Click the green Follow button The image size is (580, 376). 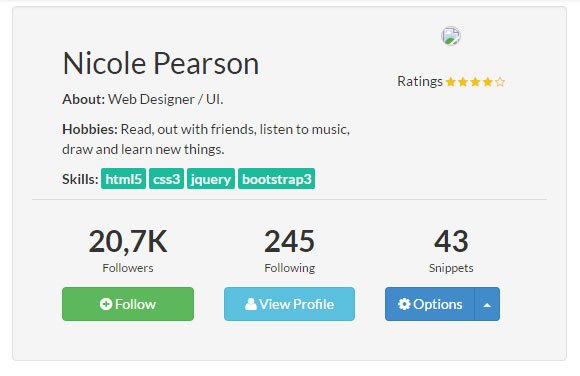pos(128,304)
